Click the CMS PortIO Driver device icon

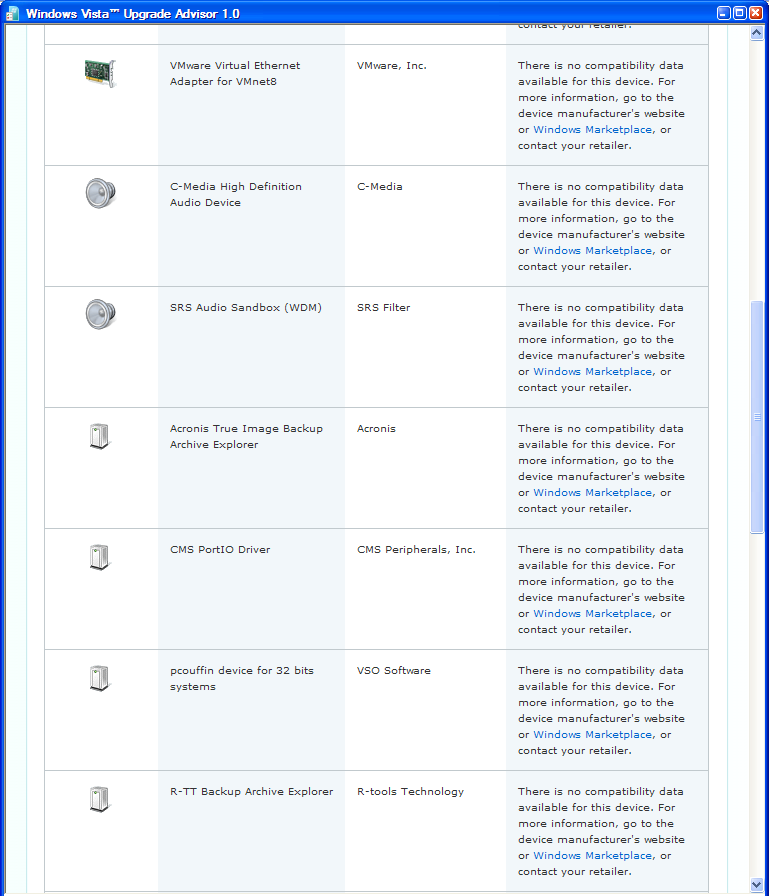99,558
